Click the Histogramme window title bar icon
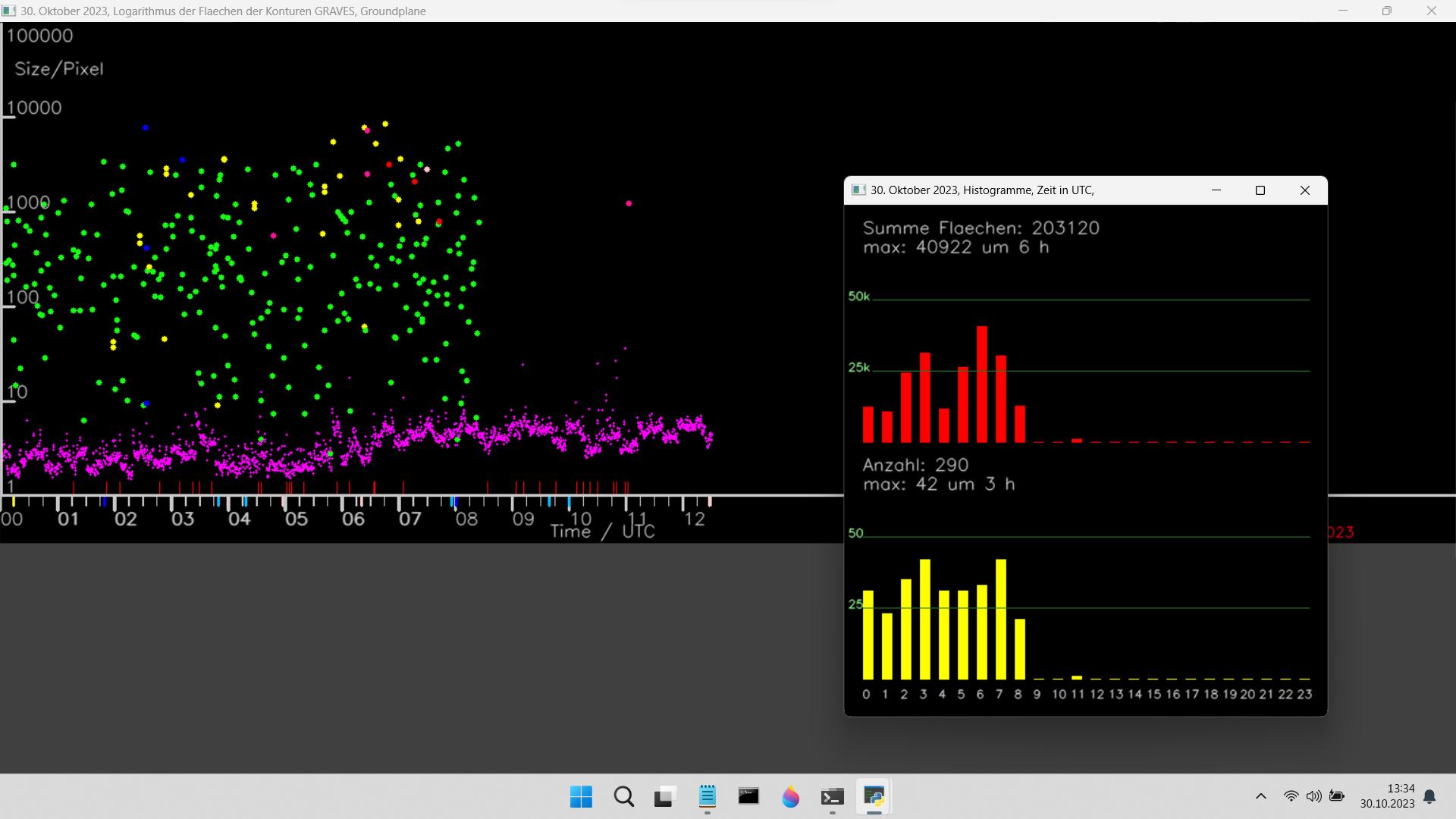This screenshot has height=819, width=1456. point(858,190)
